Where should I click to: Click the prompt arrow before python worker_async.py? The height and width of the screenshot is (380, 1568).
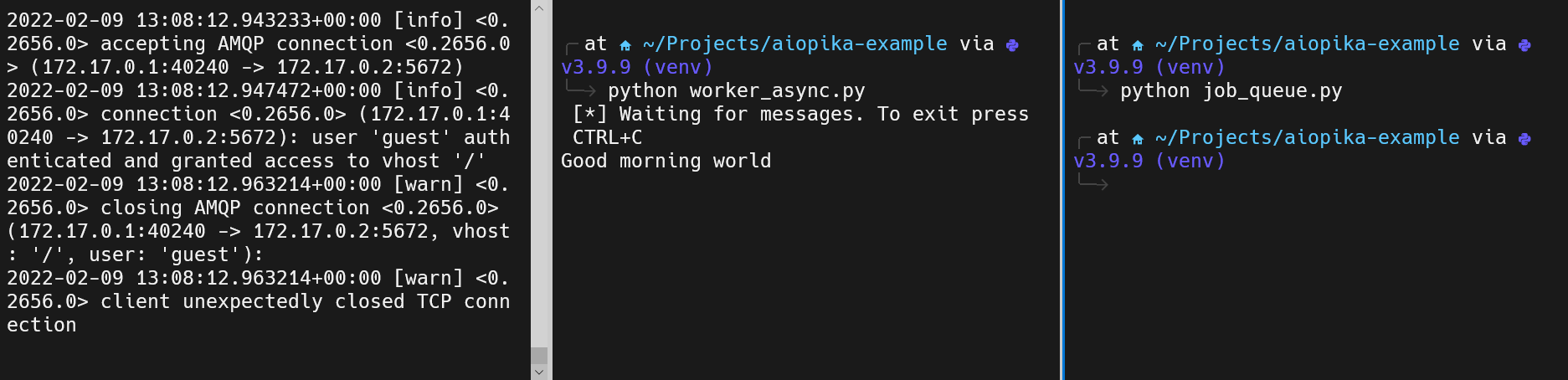click(580, 89)
